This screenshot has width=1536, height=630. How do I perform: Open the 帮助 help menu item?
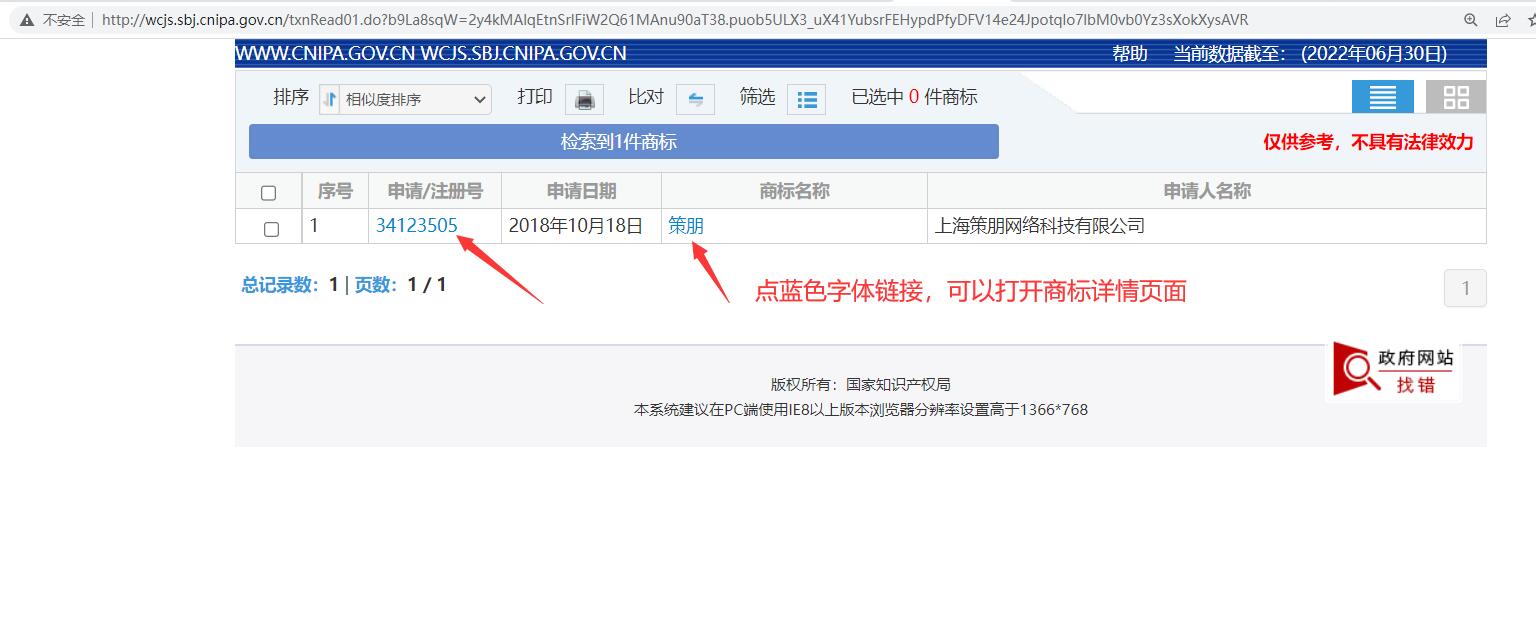pos(1130,54)
